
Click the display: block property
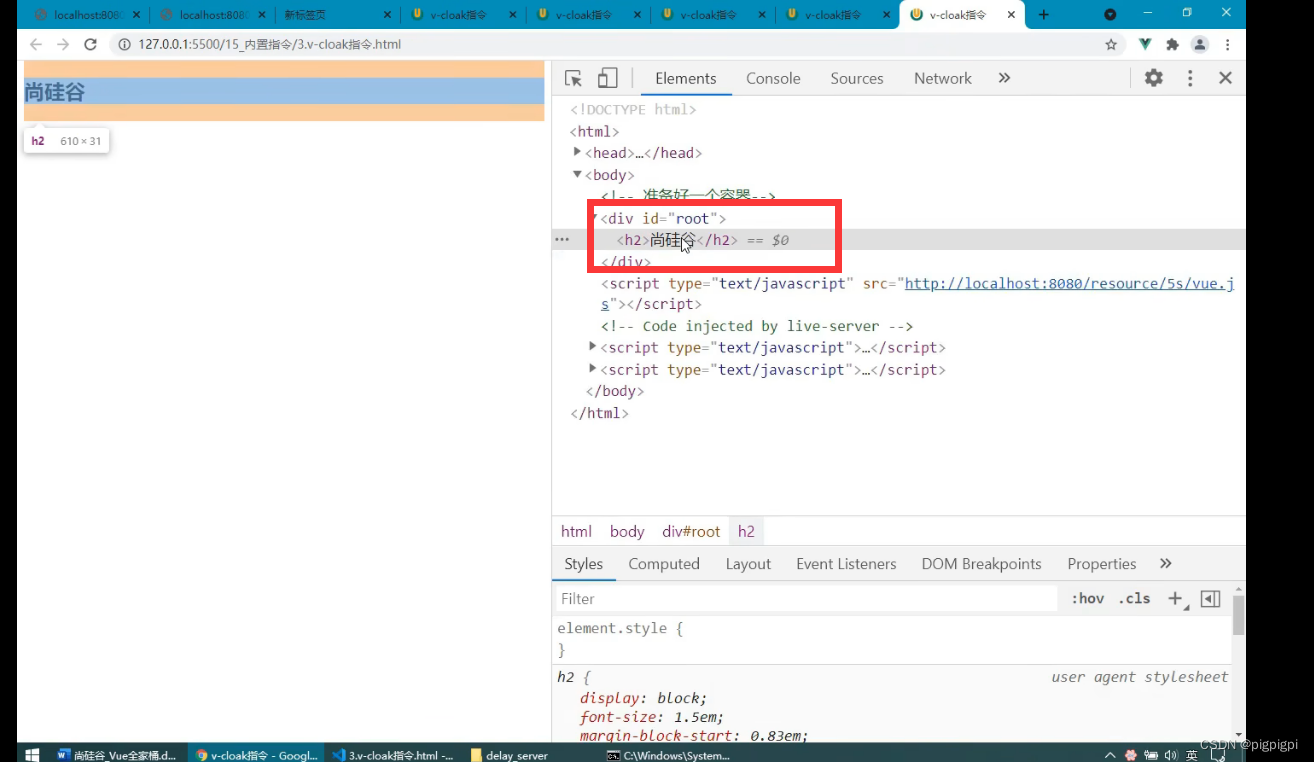pyautogui.click(x=643, y=698)
